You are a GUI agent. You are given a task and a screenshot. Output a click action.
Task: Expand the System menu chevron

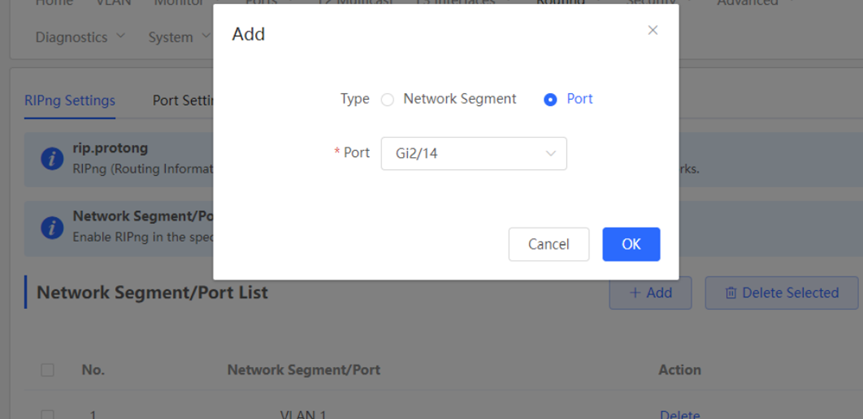206,36
